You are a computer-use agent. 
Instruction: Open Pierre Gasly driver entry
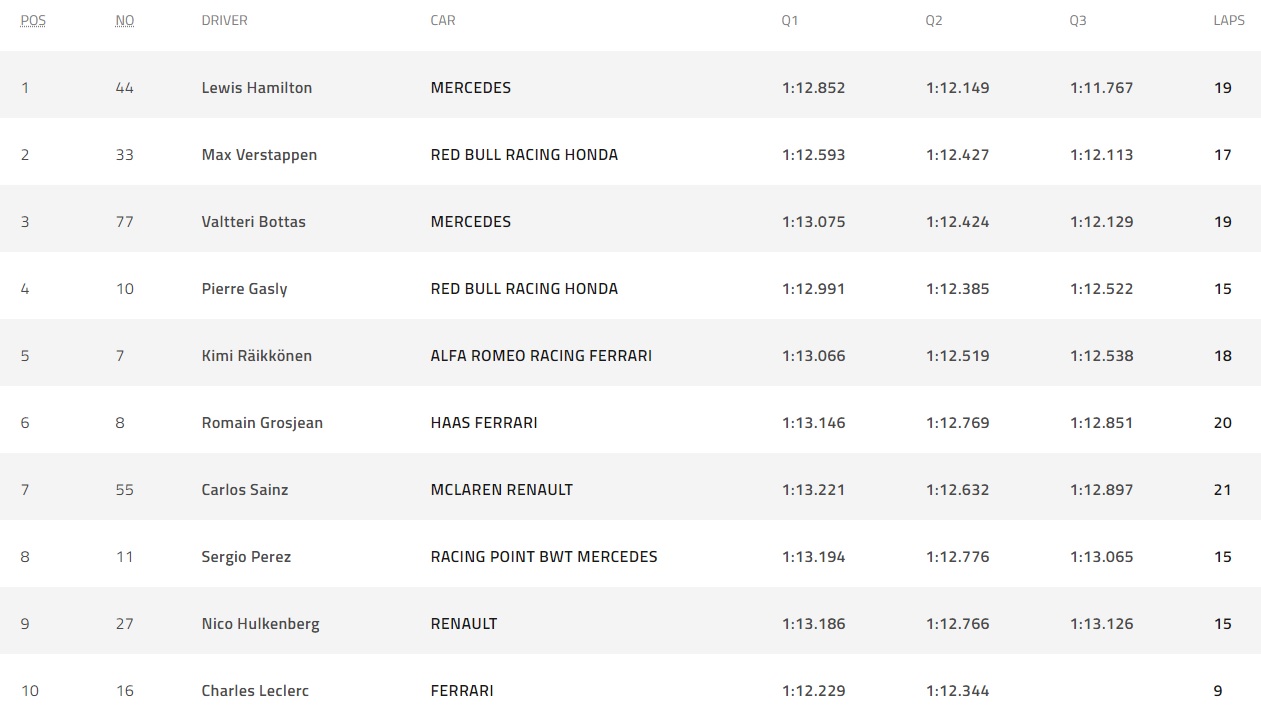[244, 289]
